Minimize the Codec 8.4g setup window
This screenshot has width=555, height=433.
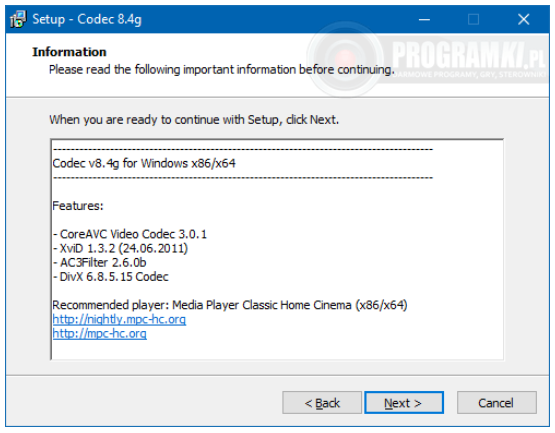424,19
